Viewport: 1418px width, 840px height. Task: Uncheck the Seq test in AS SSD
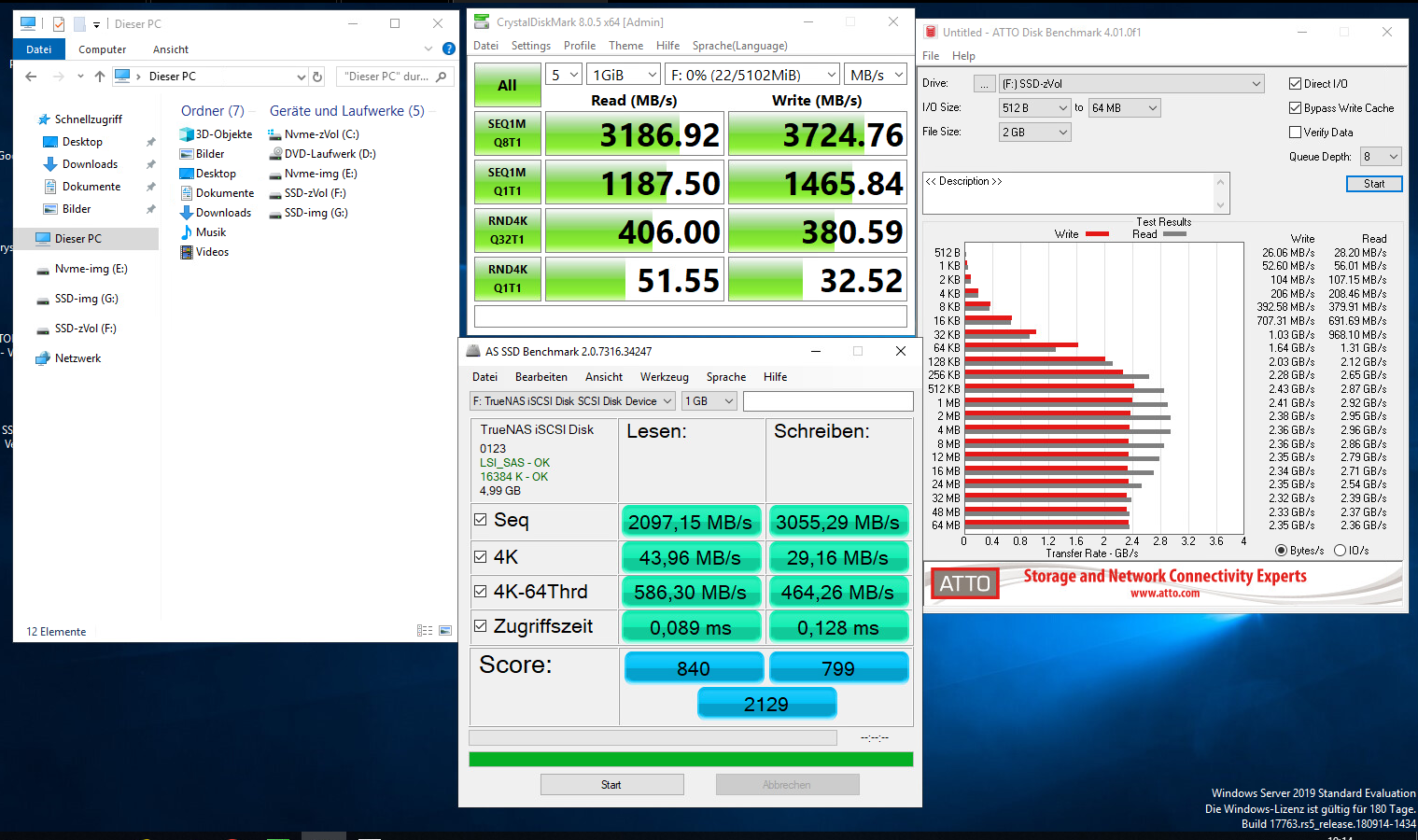click(x=480, y=520)
